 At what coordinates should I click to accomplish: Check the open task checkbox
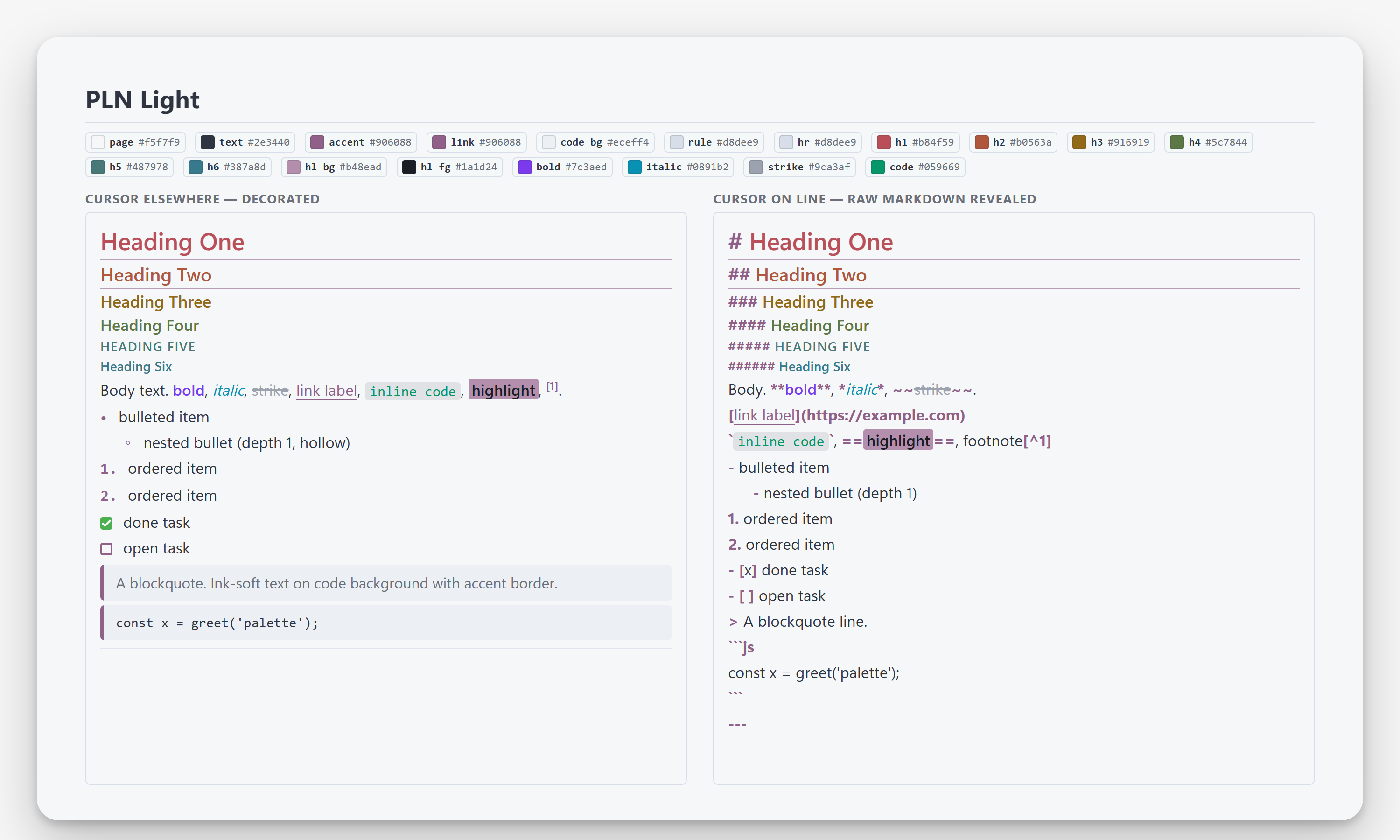pyautogui.click(x=106, y=548)
